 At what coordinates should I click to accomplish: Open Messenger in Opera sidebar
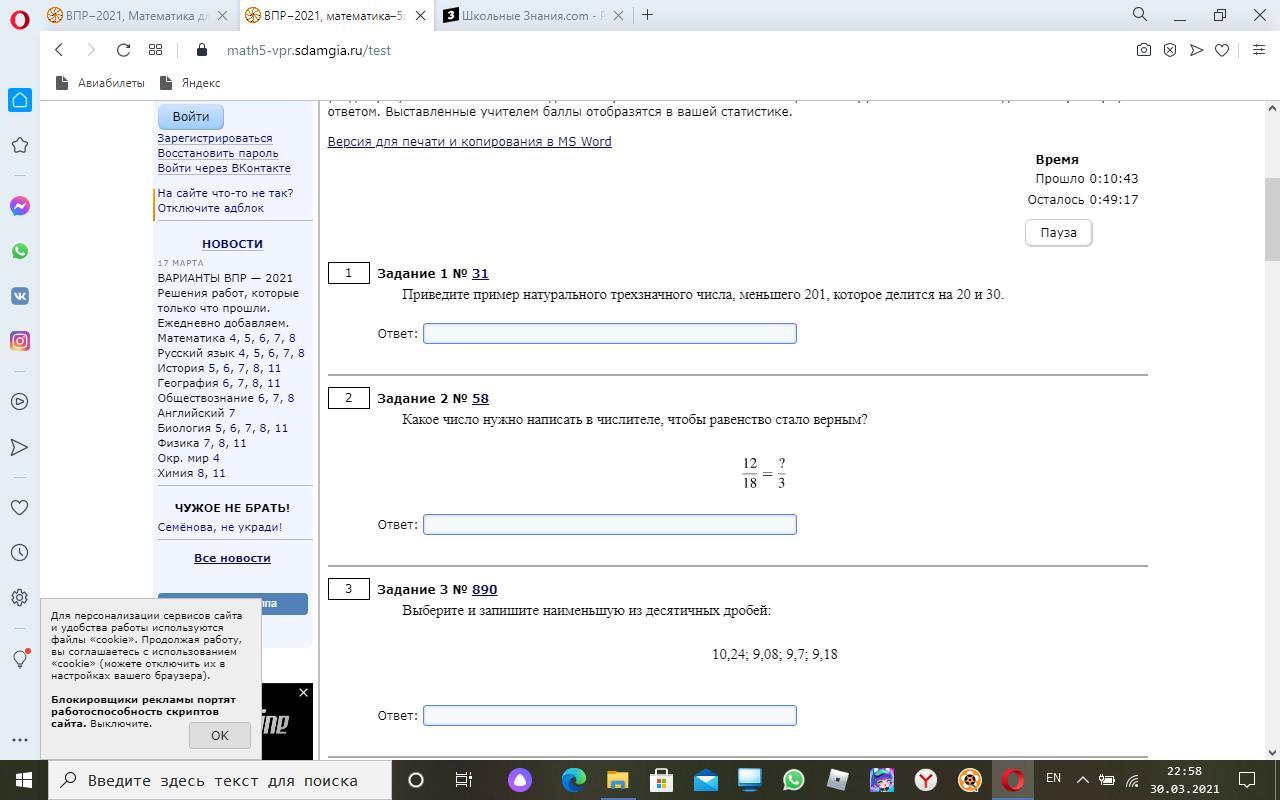click(x=20, y=206)
